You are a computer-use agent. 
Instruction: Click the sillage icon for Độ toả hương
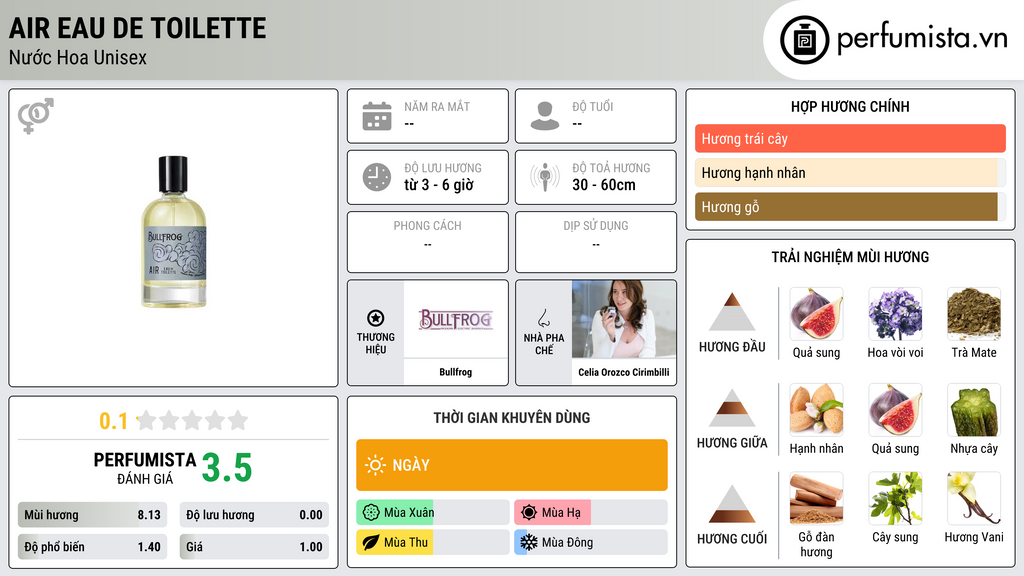(545, 177)
